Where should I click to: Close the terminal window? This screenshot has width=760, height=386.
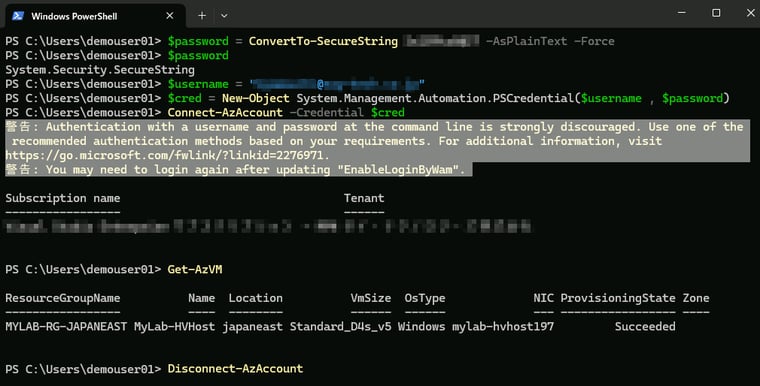coord(750,13)
